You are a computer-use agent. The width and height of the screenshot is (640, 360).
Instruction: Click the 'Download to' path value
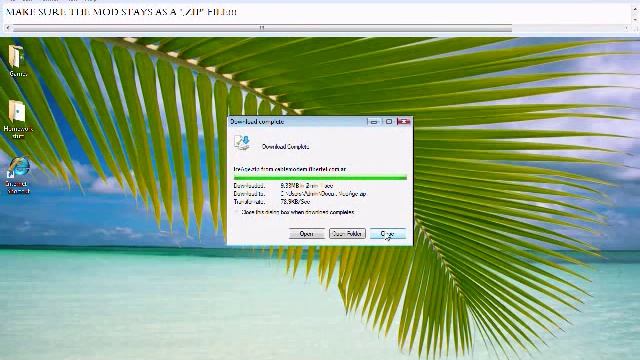pyautogui.click(x=323, y=194)
